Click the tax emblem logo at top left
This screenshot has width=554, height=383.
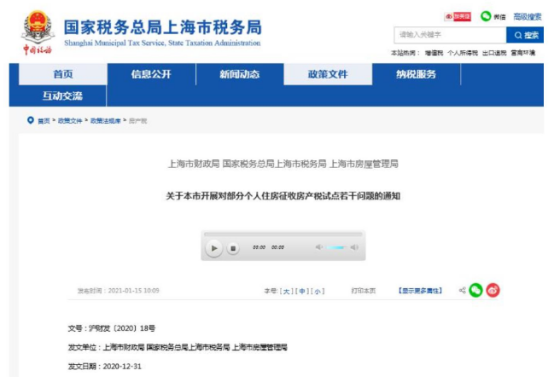point(38,32)
